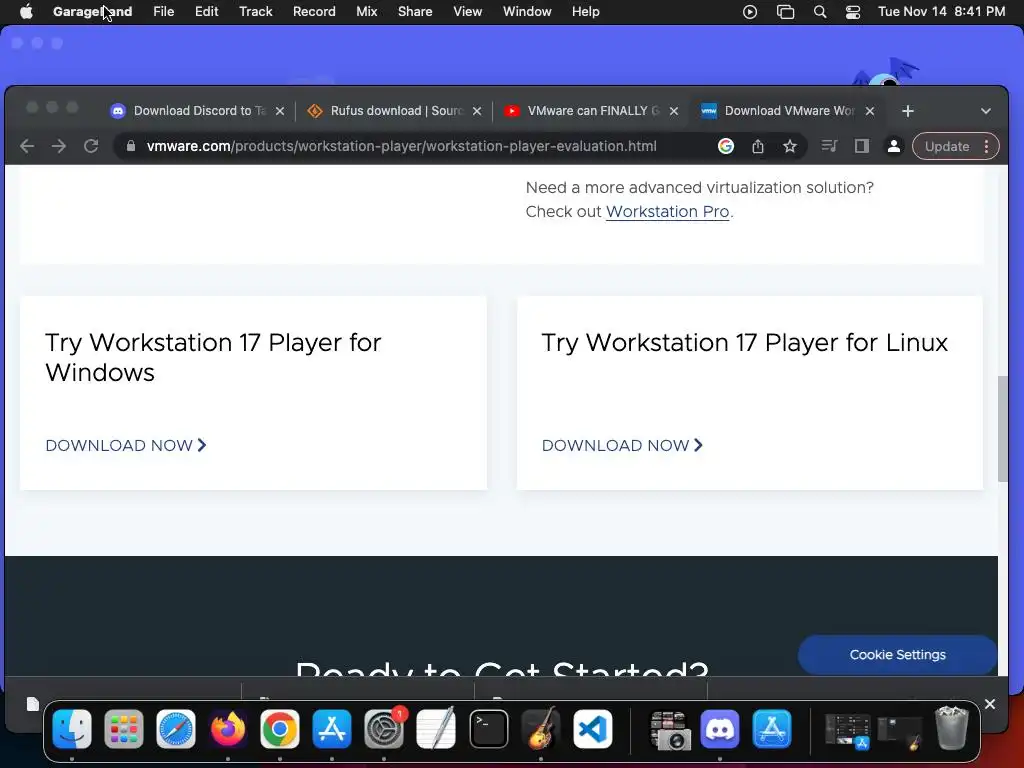Open Control Center in the menu bar

853,12
